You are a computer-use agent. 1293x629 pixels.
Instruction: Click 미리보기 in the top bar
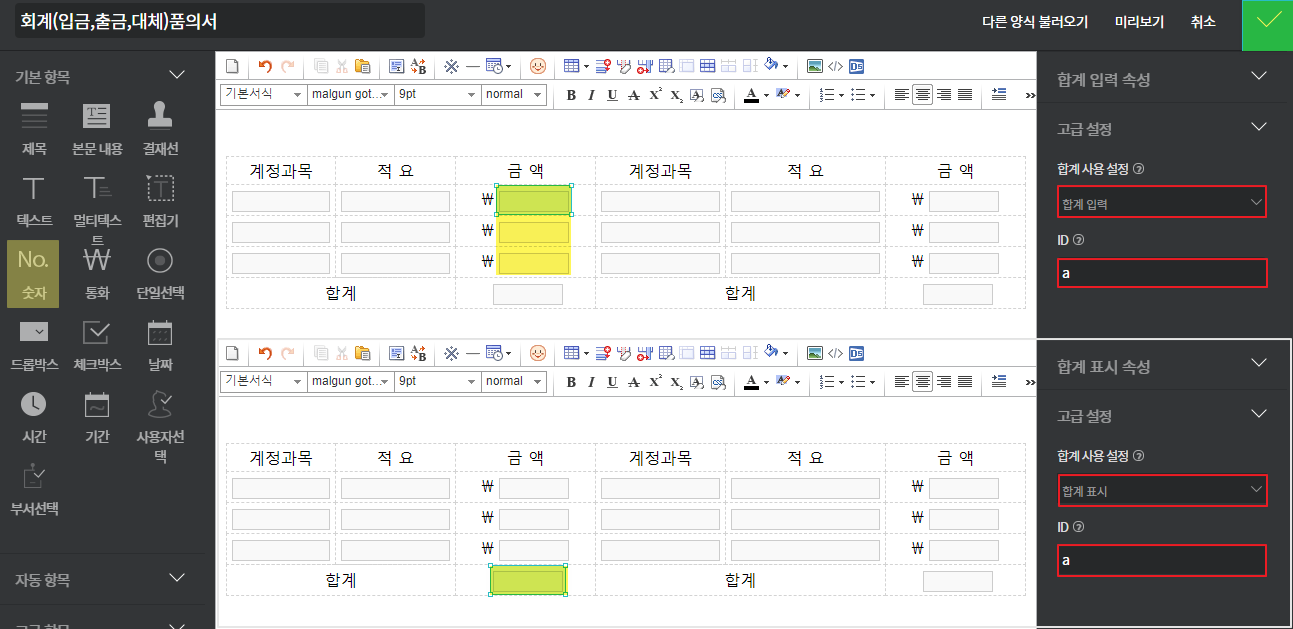[1139, 22]
